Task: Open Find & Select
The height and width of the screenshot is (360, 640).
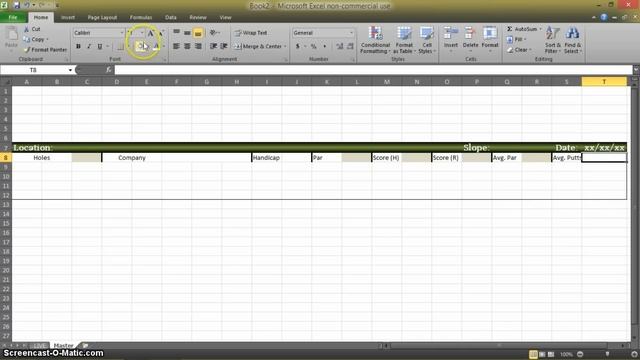Action: click(x=573, y=40)
